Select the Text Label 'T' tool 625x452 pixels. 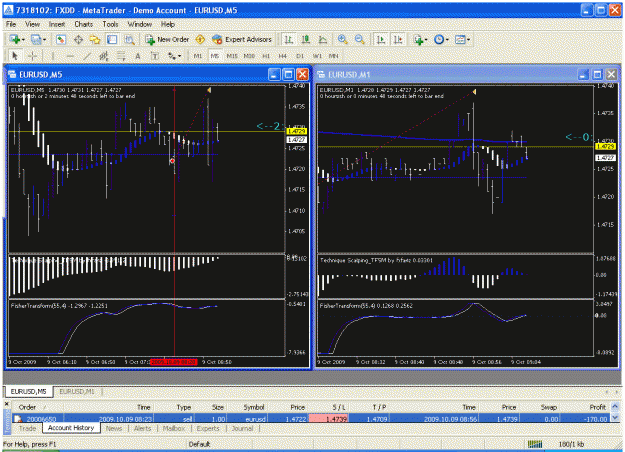(x=155, y=56)
